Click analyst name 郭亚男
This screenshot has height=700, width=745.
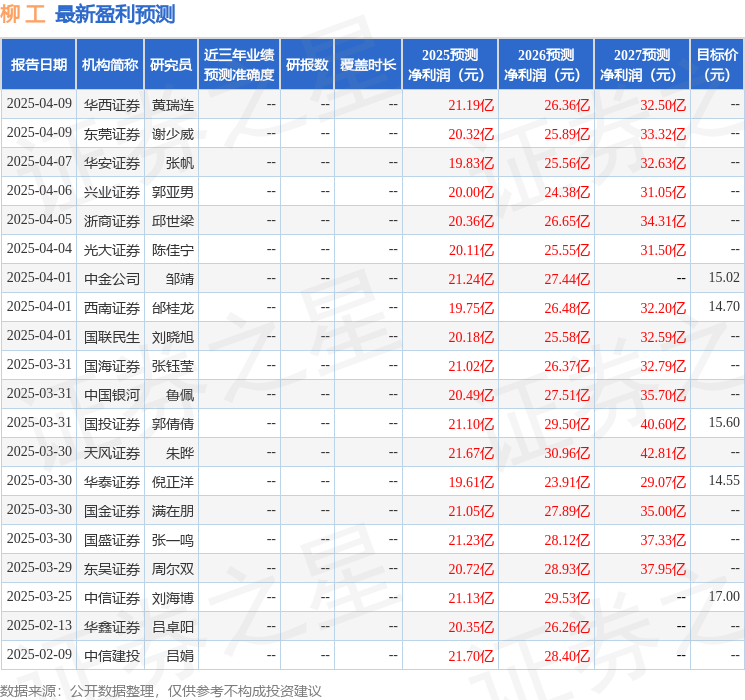(172, 192)
